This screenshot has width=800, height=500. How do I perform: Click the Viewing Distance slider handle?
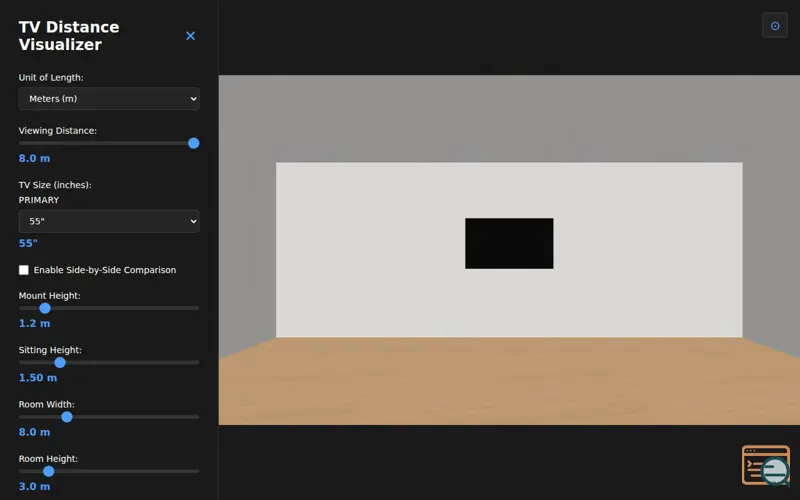(193, 143)
